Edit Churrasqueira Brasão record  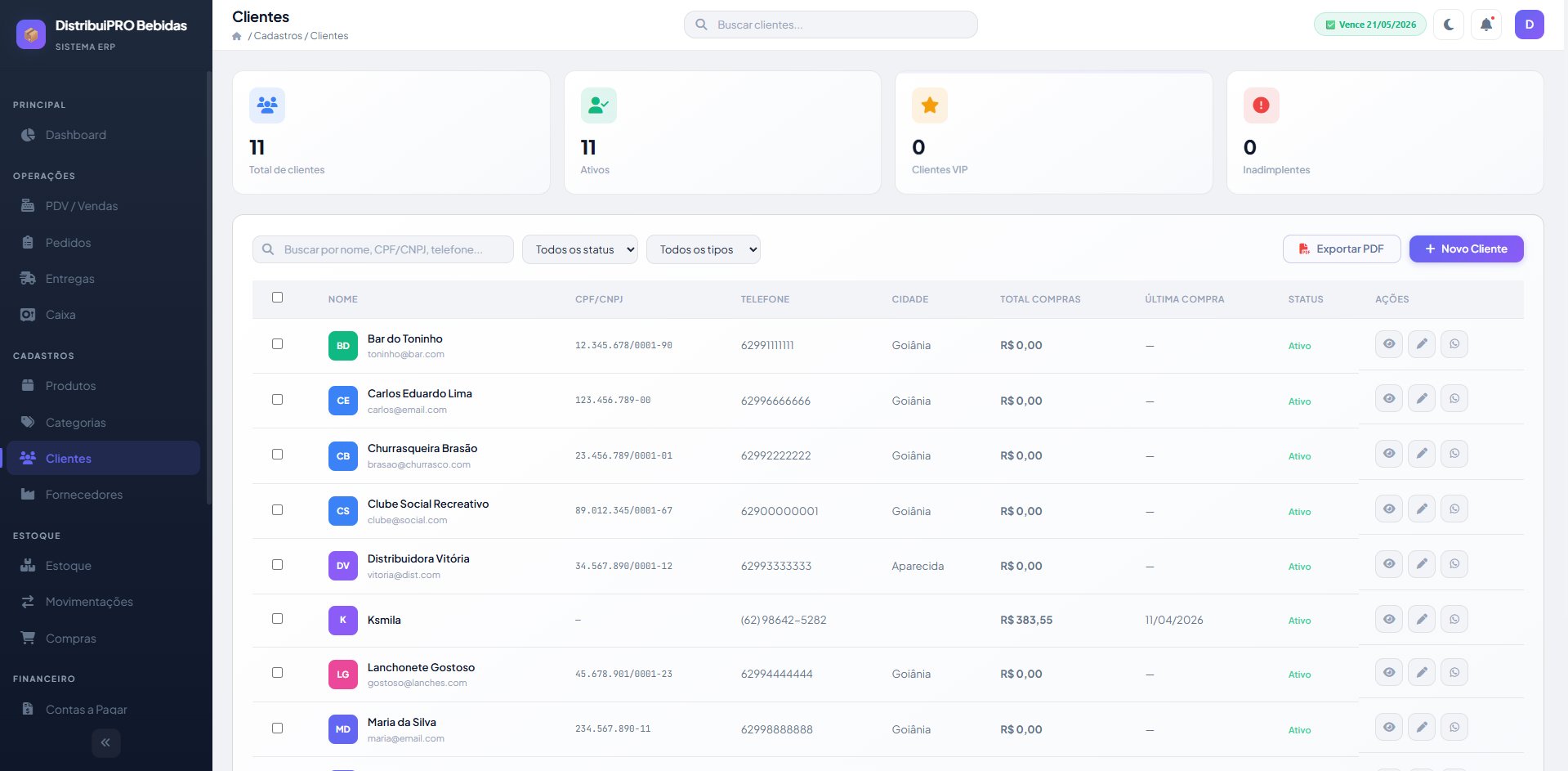coord(1422,454)
